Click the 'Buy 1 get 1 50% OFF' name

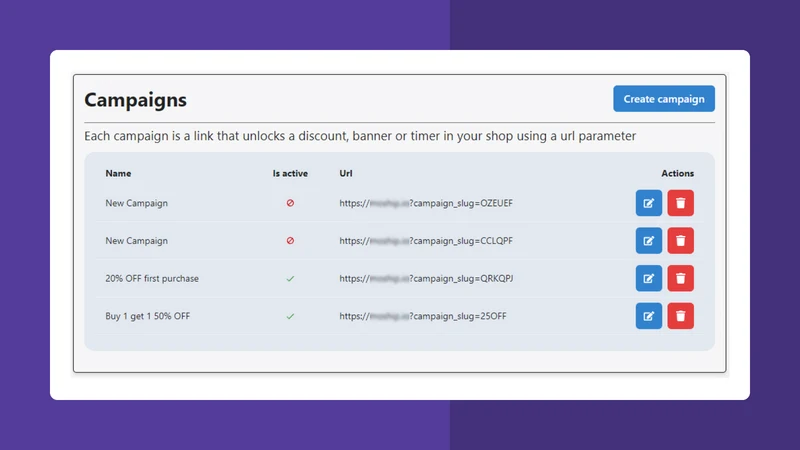147,316
